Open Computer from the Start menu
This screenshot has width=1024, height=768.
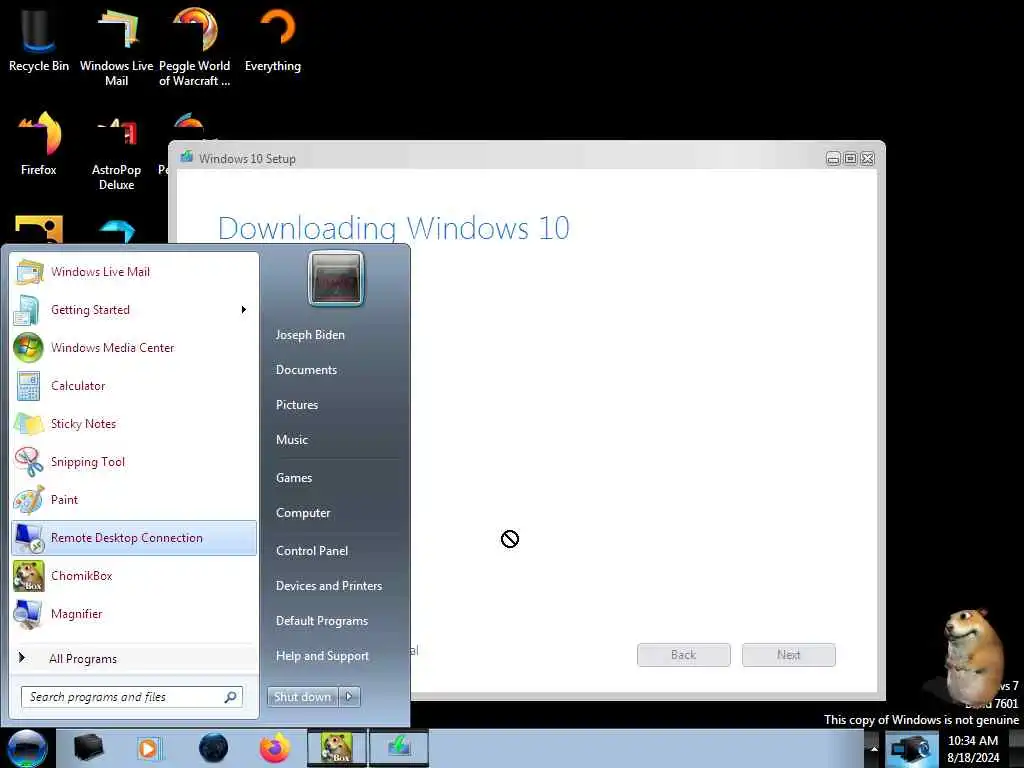[x=303, y=513]
